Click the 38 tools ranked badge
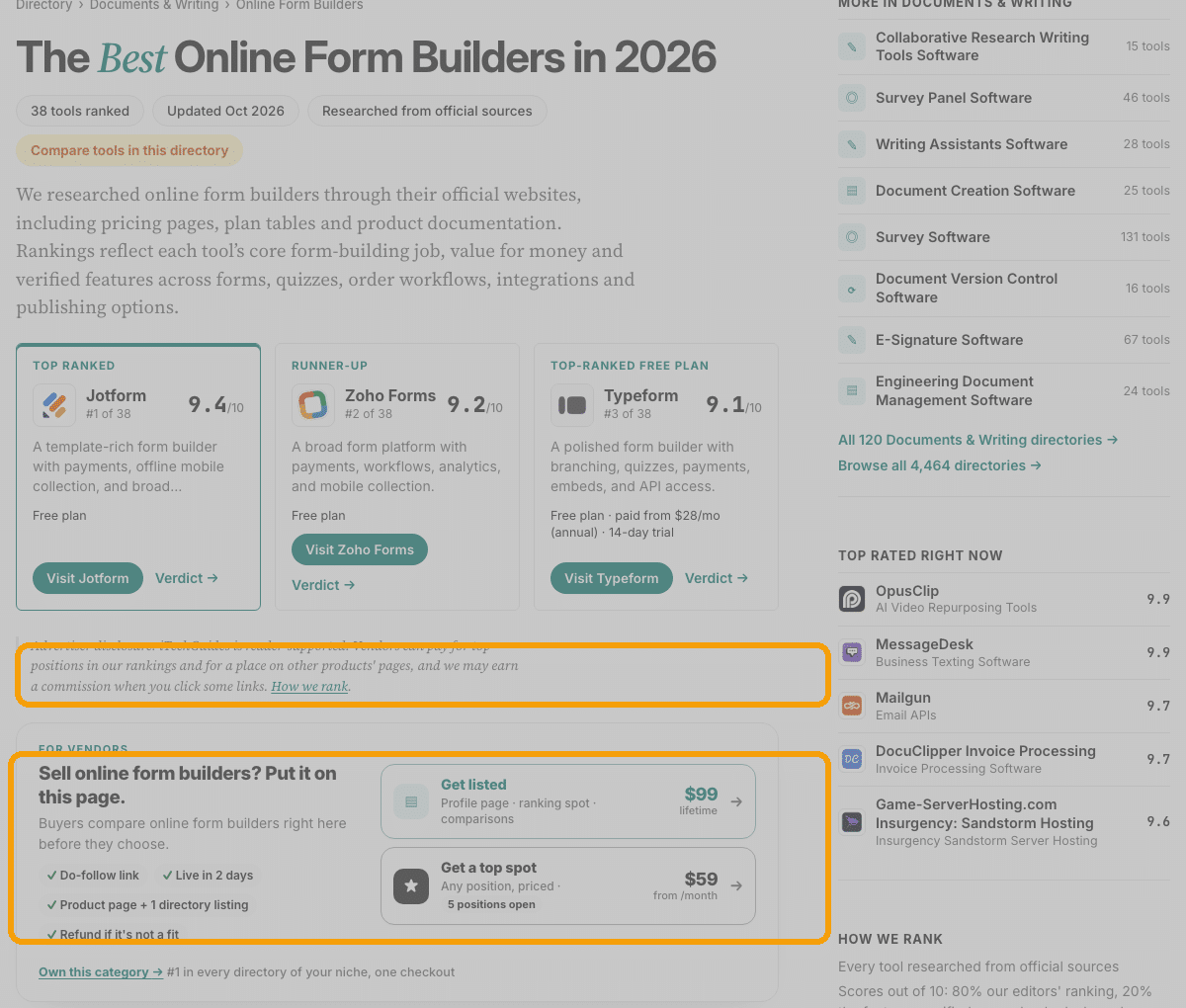 80,111
